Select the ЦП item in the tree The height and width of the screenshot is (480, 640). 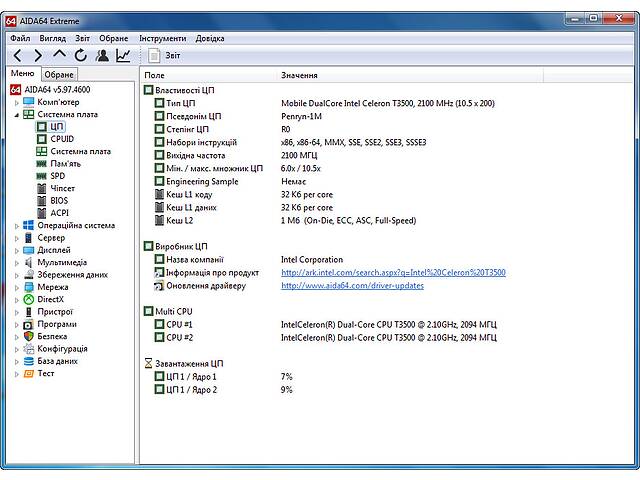coord(57,127)
